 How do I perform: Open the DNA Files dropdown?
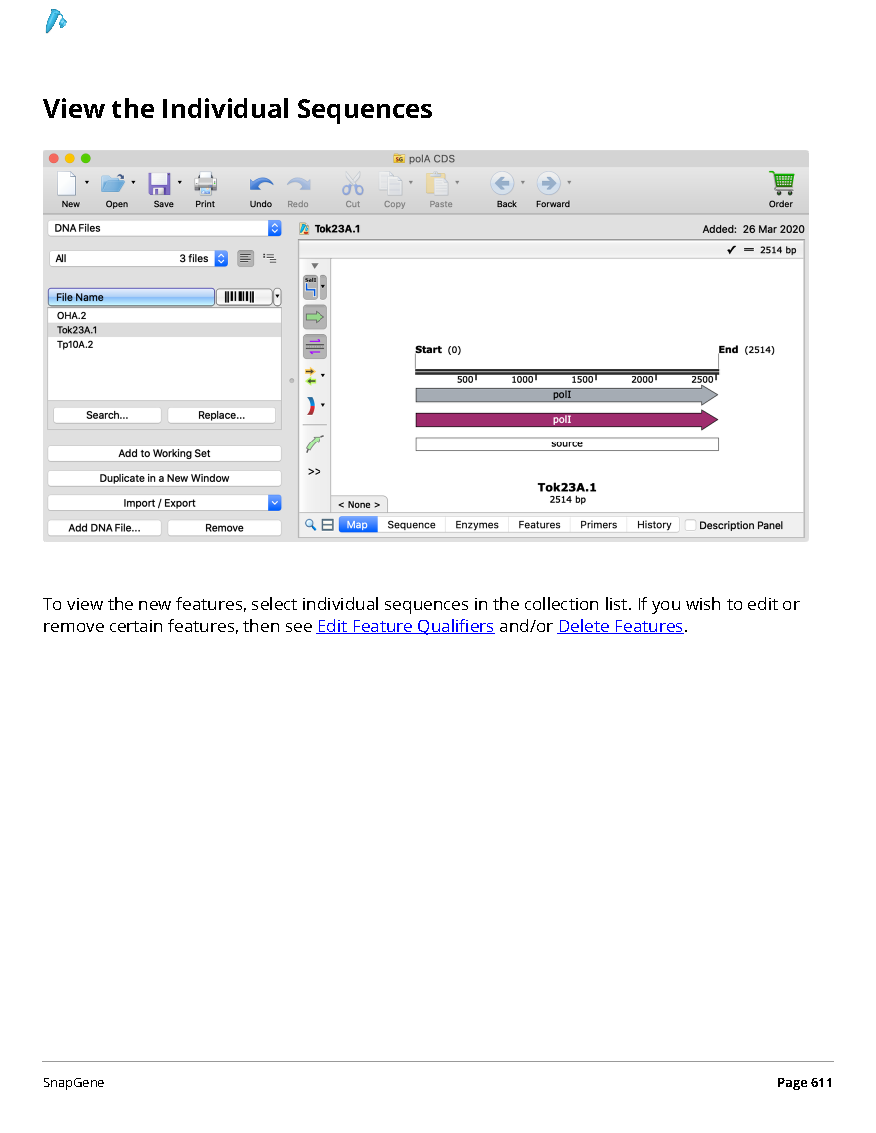[x=165, y=228]
